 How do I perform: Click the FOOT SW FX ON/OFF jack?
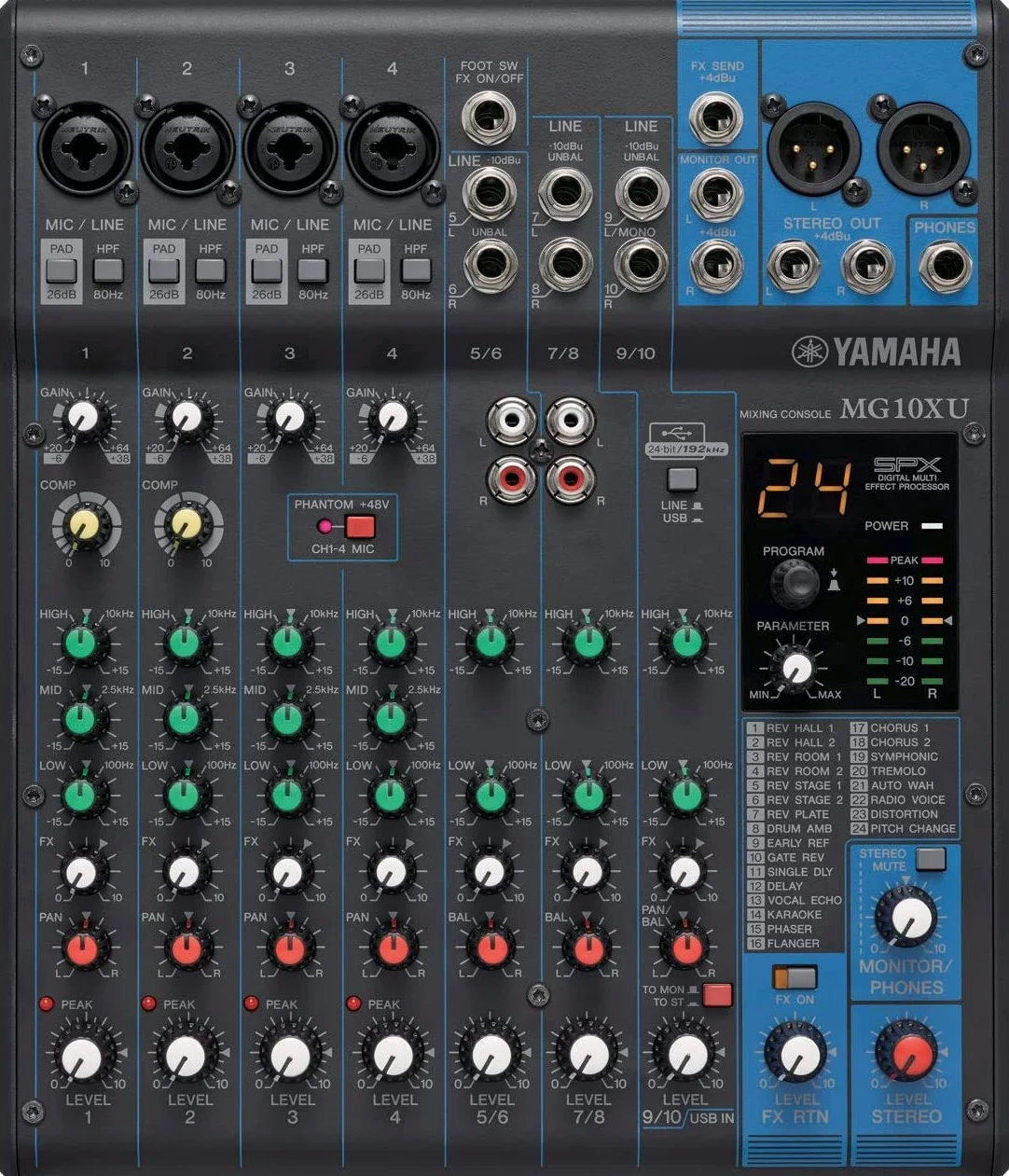pos(489,117)
